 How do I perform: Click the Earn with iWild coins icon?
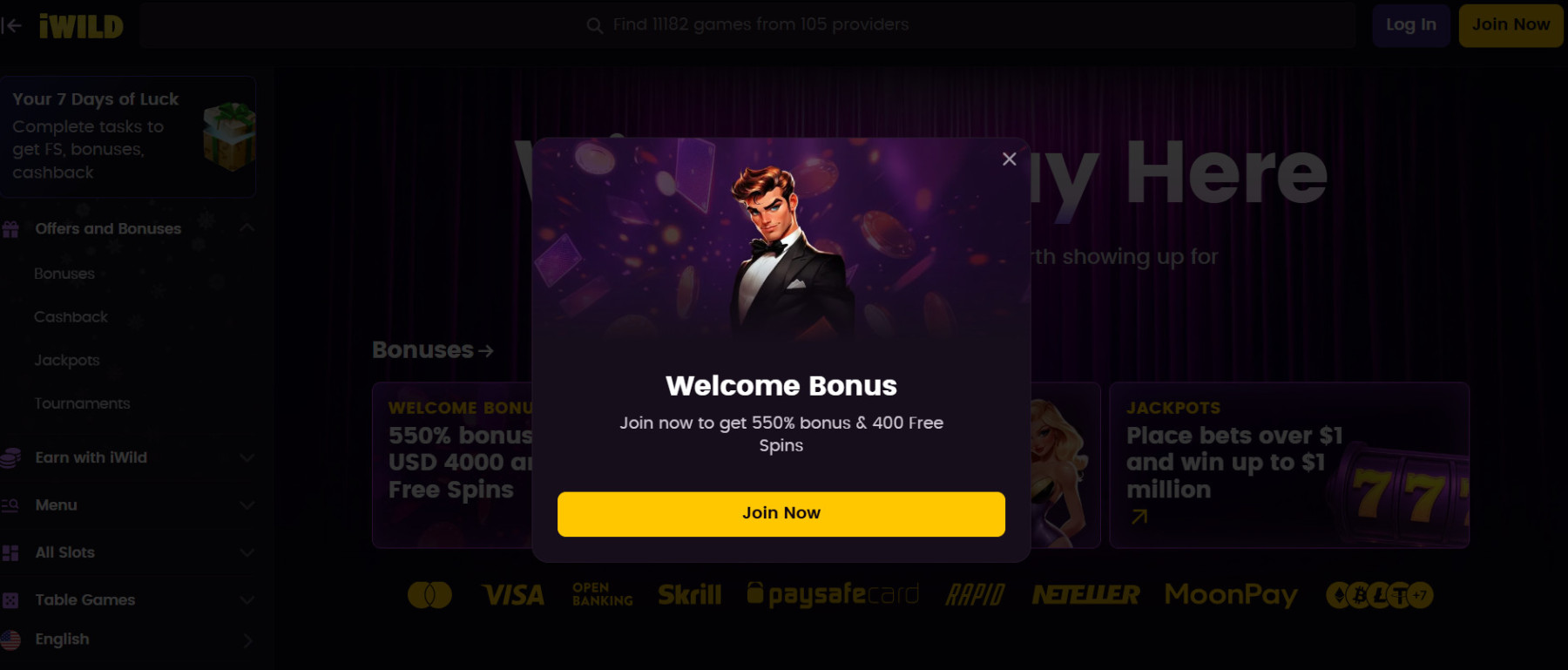click(10, 457)
